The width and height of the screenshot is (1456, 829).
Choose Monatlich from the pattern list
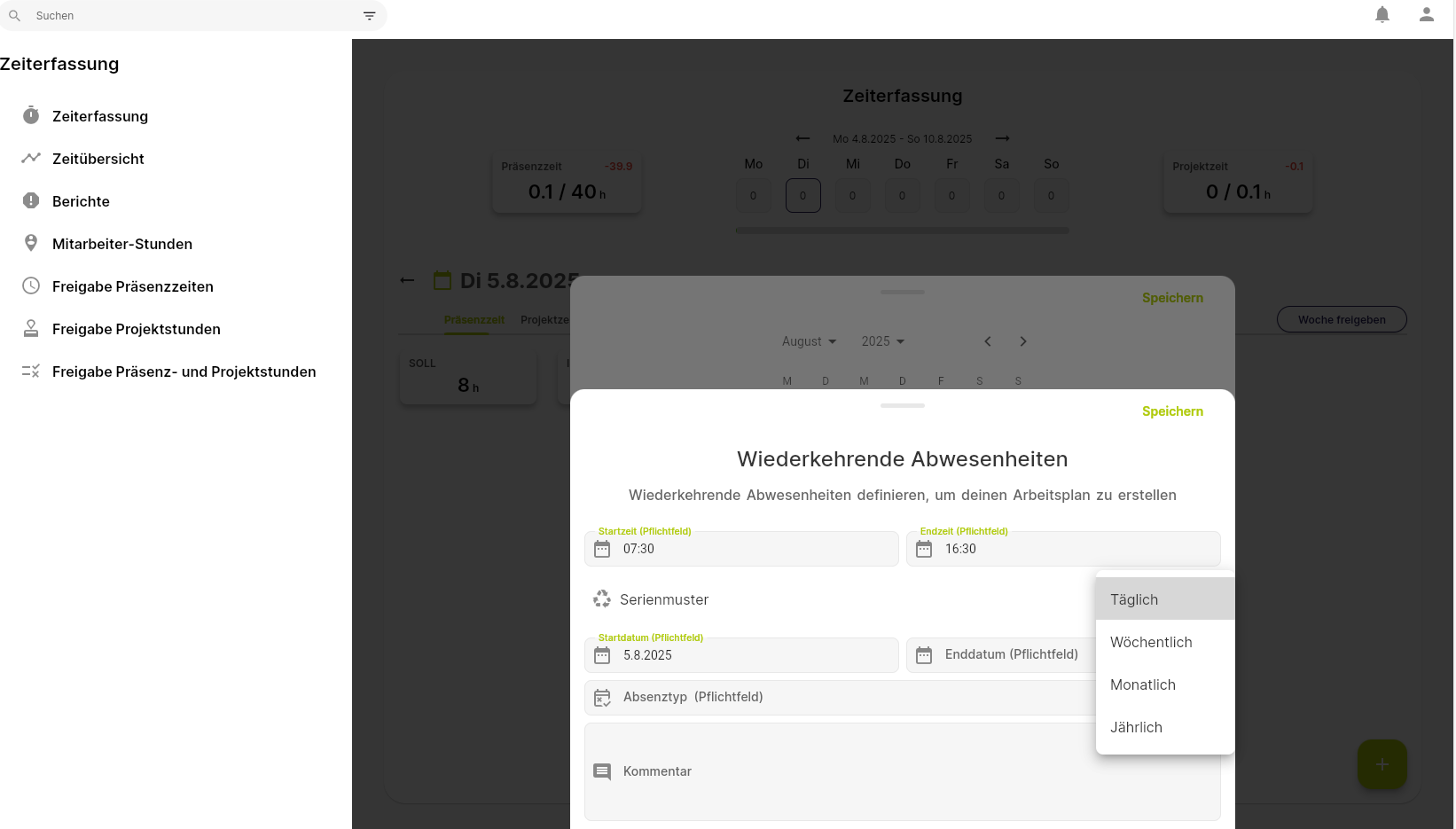[1165, 684]
